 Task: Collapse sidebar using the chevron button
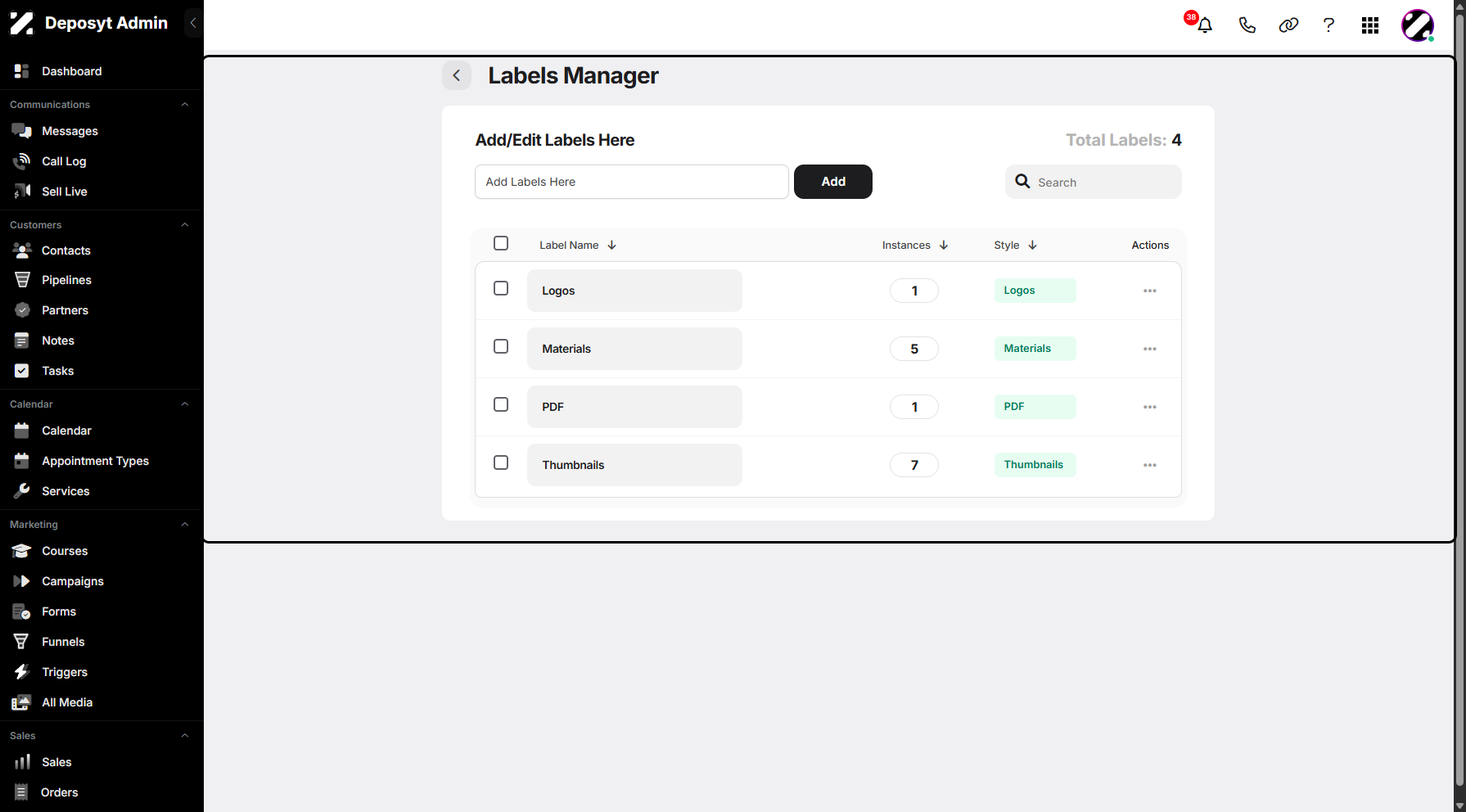tap(193, 23)
